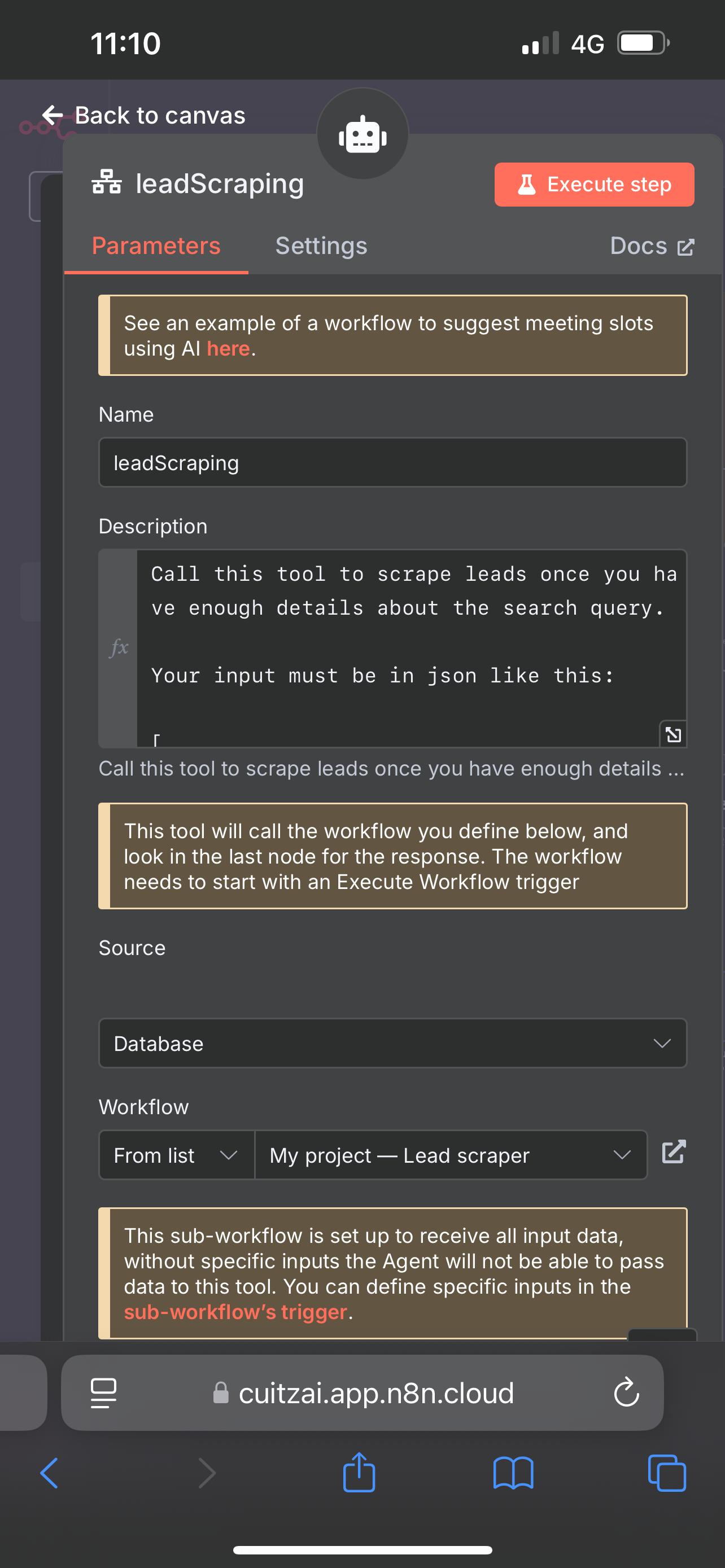Click the 'Workflow' field label
725x1568 pixels.
click(143, 1107)
